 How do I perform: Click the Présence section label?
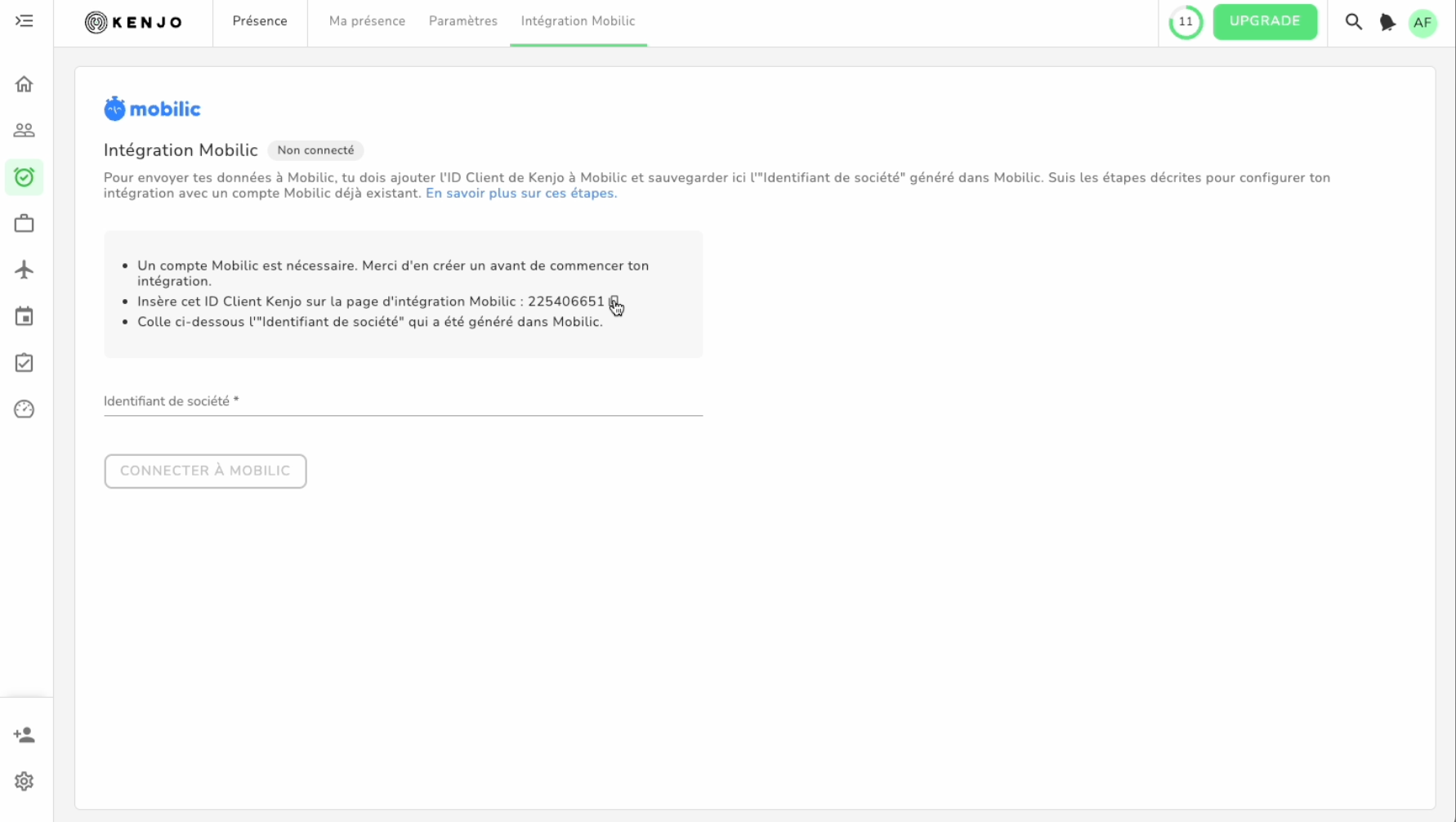(260, 21)
